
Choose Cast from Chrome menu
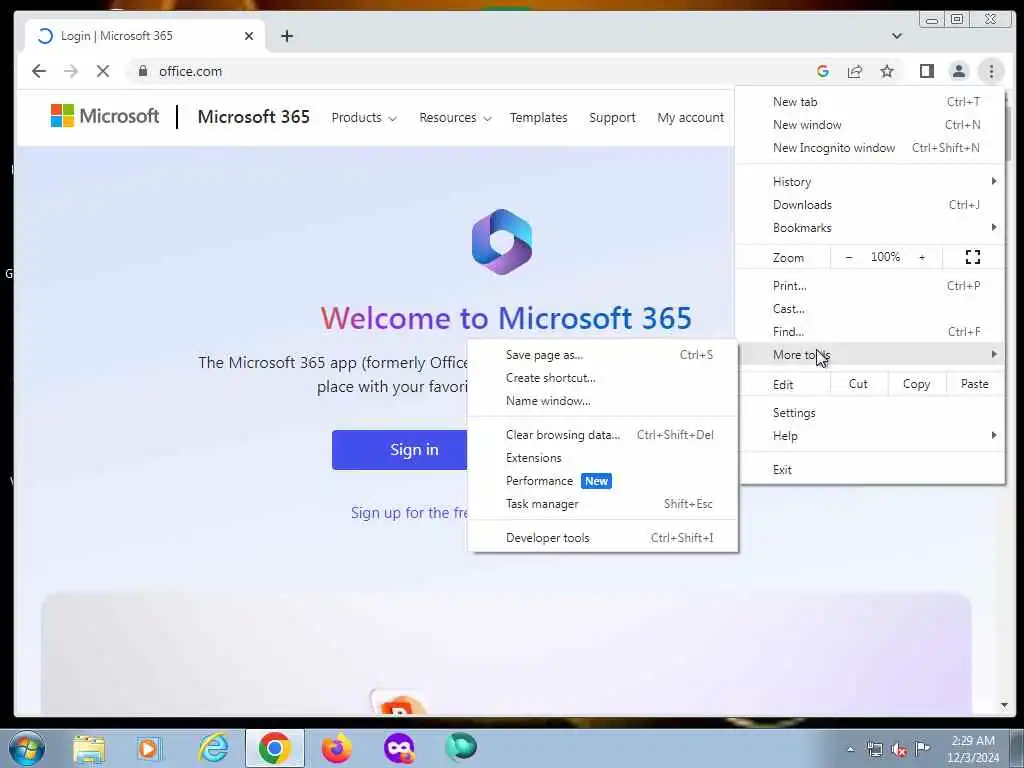point(872,309)
